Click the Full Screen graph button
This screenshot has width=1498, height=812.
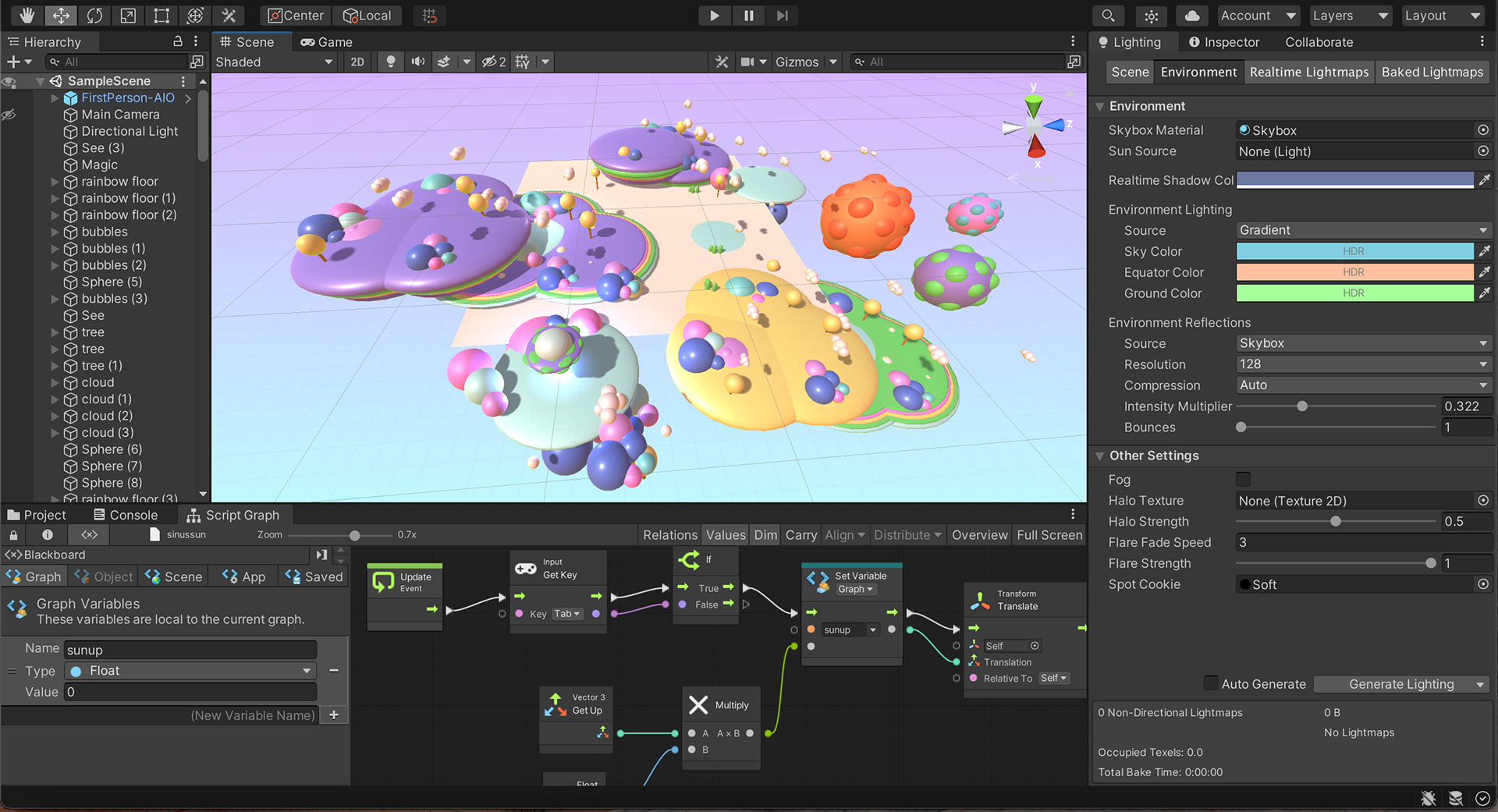1049,535
